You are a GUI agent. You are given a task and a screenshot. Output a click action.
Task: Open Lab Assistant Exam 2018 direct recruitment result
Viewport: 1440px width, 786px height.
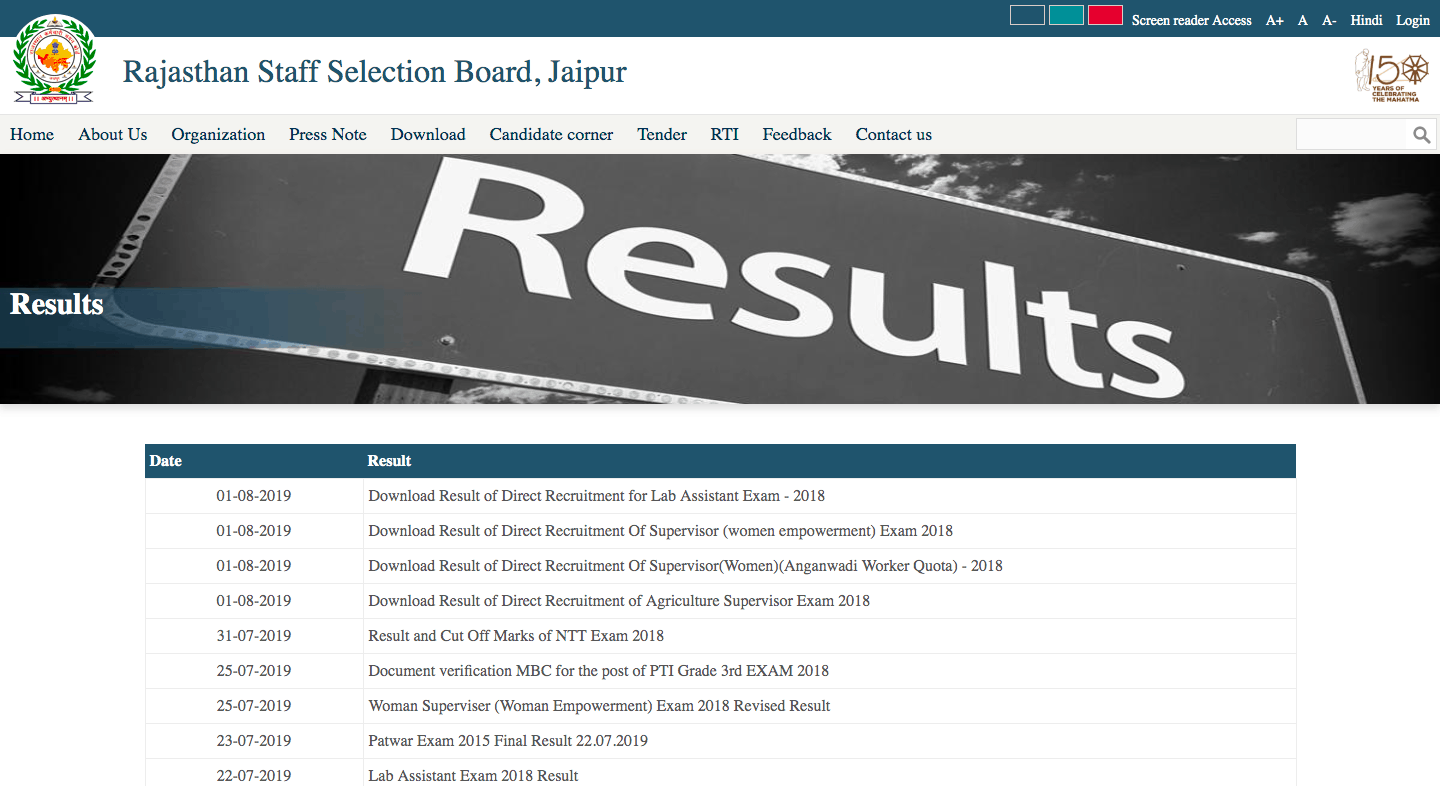(596, 496)
